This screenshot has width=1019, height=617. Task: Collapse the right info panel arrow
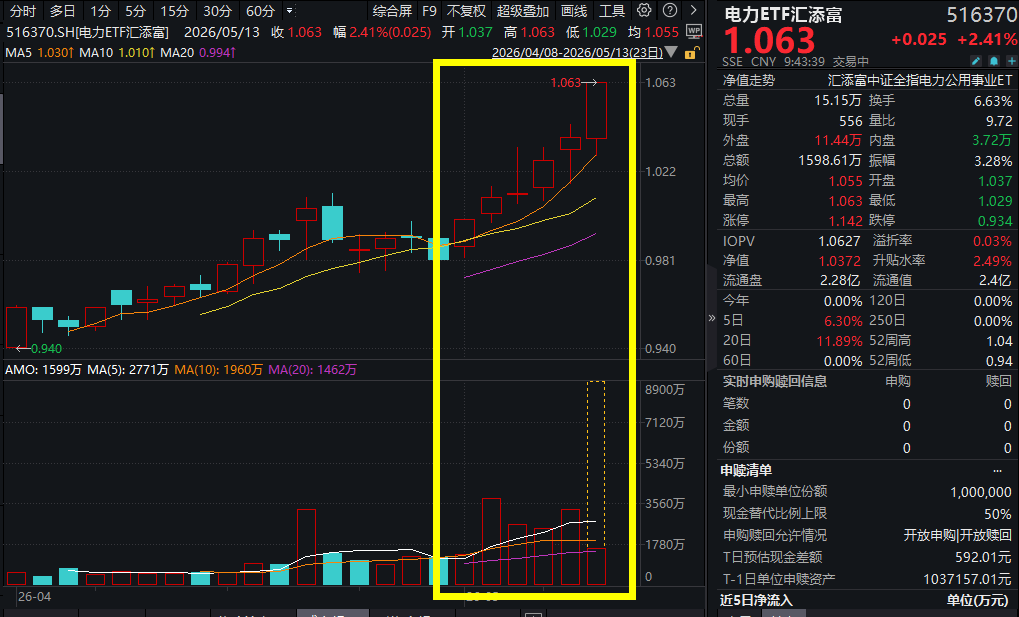pos(712,318)
